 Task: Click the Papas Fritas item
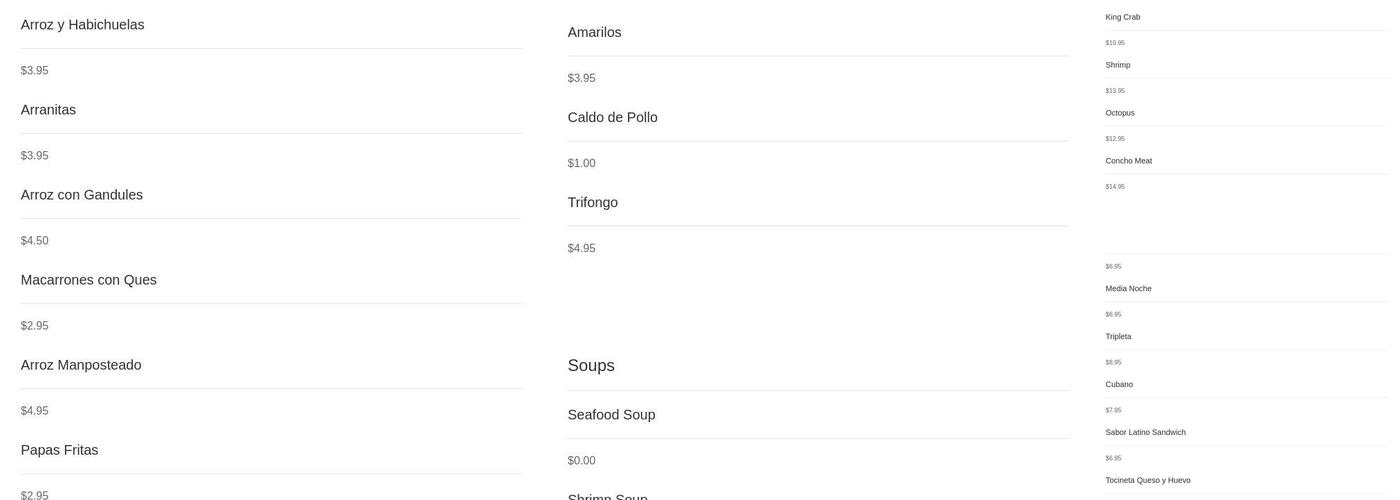[59, 450]
